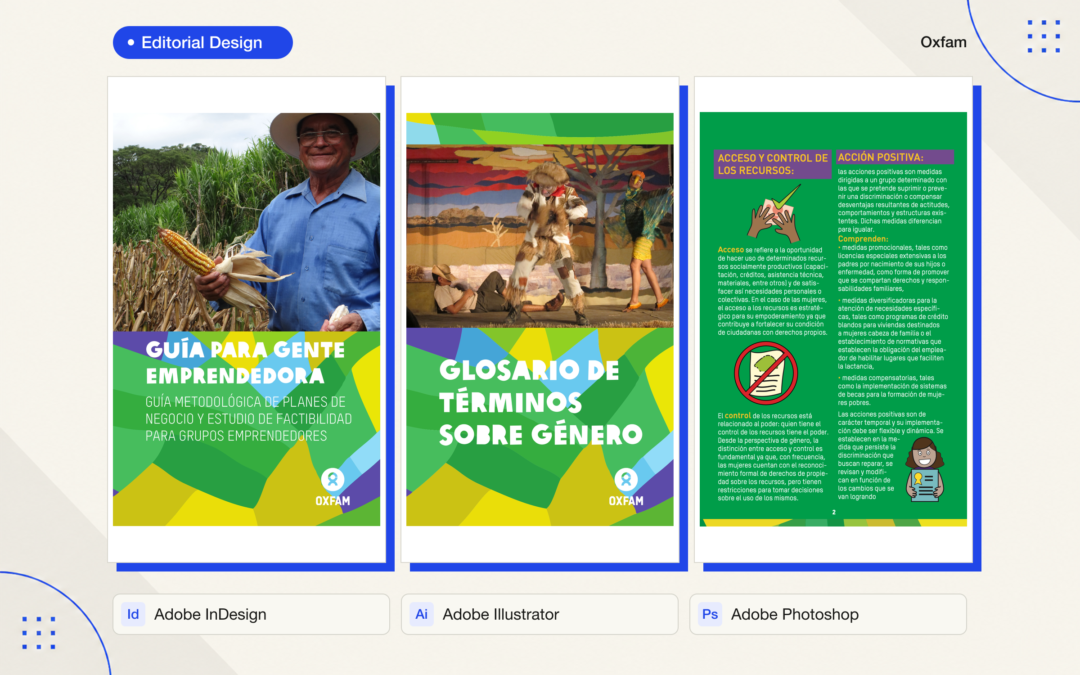Click the theater stage performance photo
The image size is (1080, 675).
(x=540, y=236)
